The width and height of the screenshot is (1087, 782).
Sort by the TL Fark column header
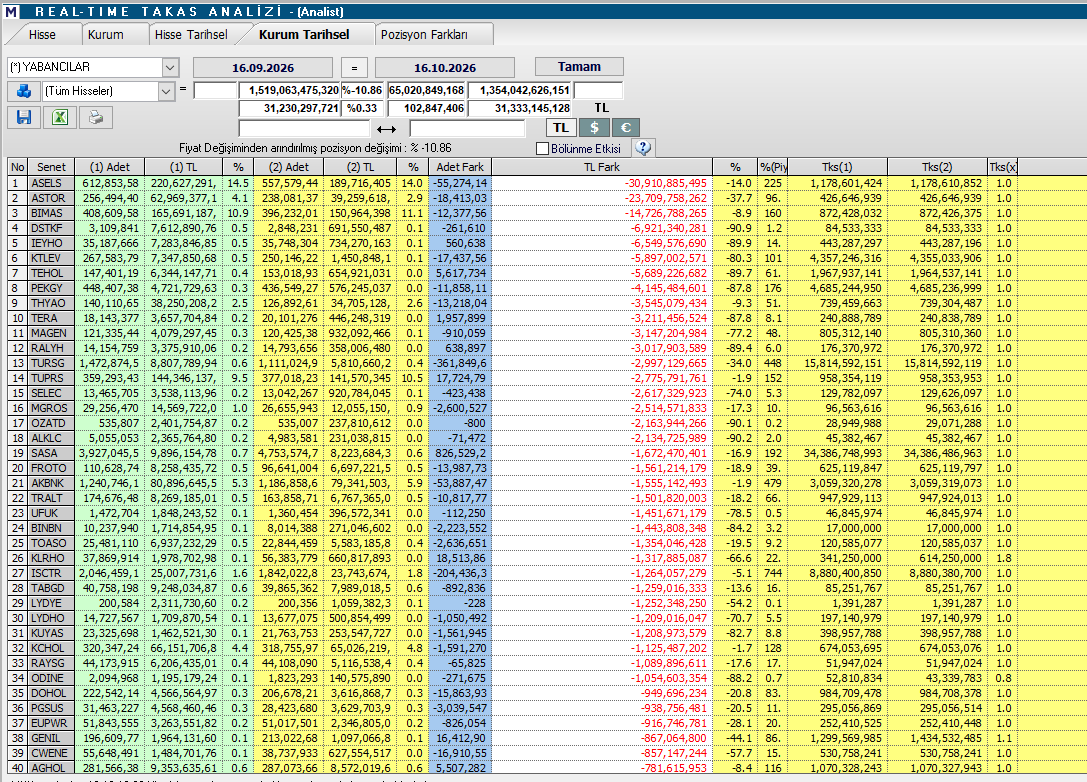pyautogui.click(x=602, y=167)
